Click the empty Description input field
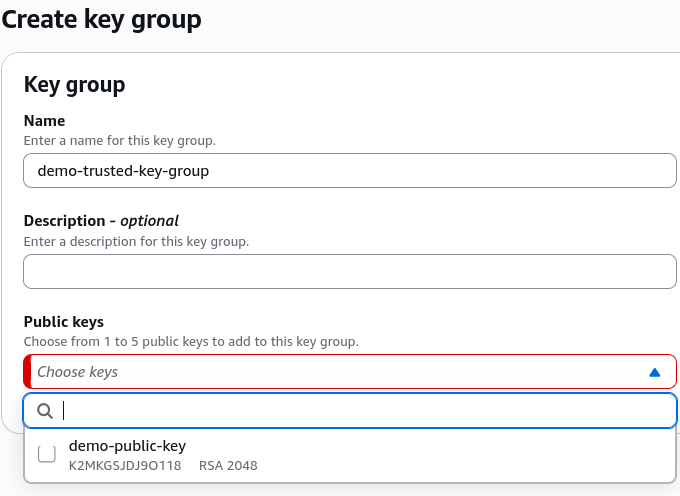This screenshot has height=496, width=680. coord(350,271)
